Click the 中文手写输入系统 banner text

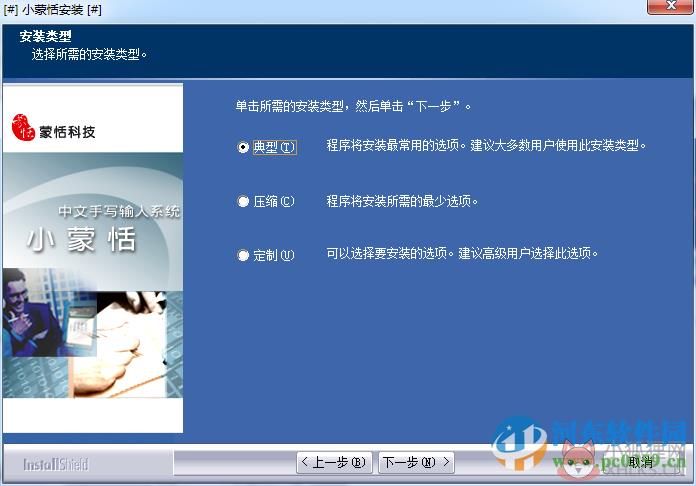[119, 211]
